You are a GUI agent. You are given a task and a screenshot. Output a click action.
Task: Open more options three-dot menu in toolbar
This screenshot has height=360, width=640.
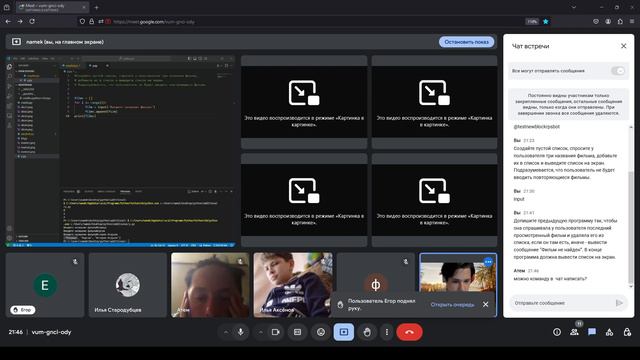(x=387, y=332)
